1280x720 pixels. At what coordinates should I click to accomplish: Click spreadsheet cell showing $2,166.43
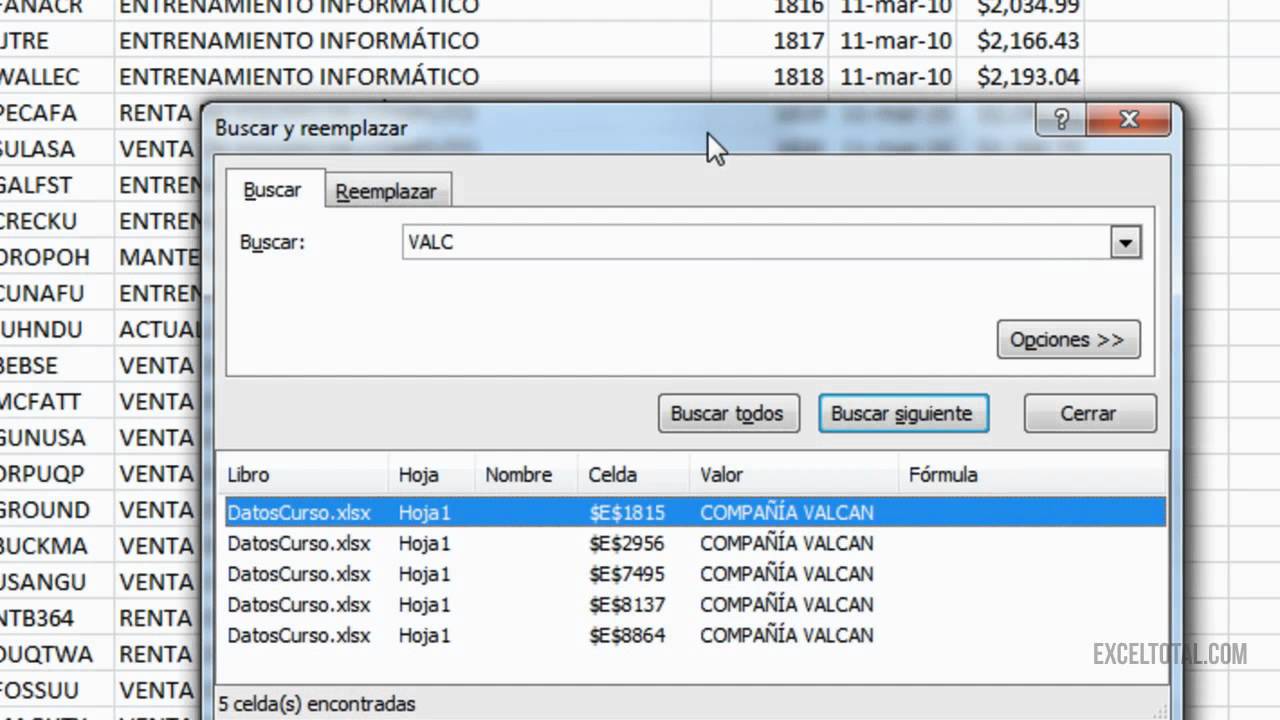click(1020, 41)
